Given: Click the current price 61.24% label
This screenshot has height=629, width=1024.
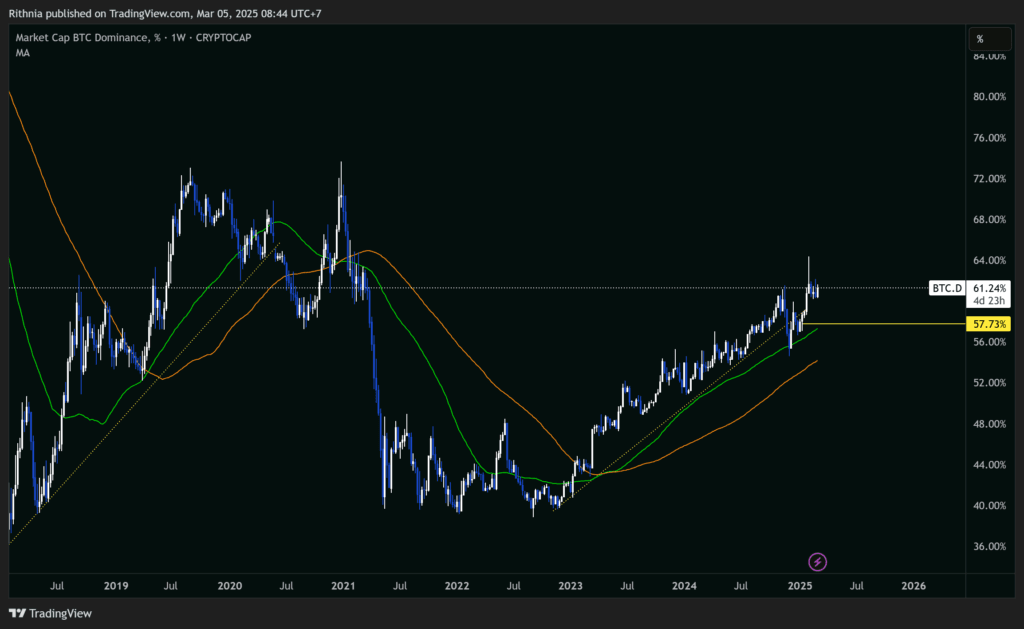Looking at the screenshot, I should point(989,288).
